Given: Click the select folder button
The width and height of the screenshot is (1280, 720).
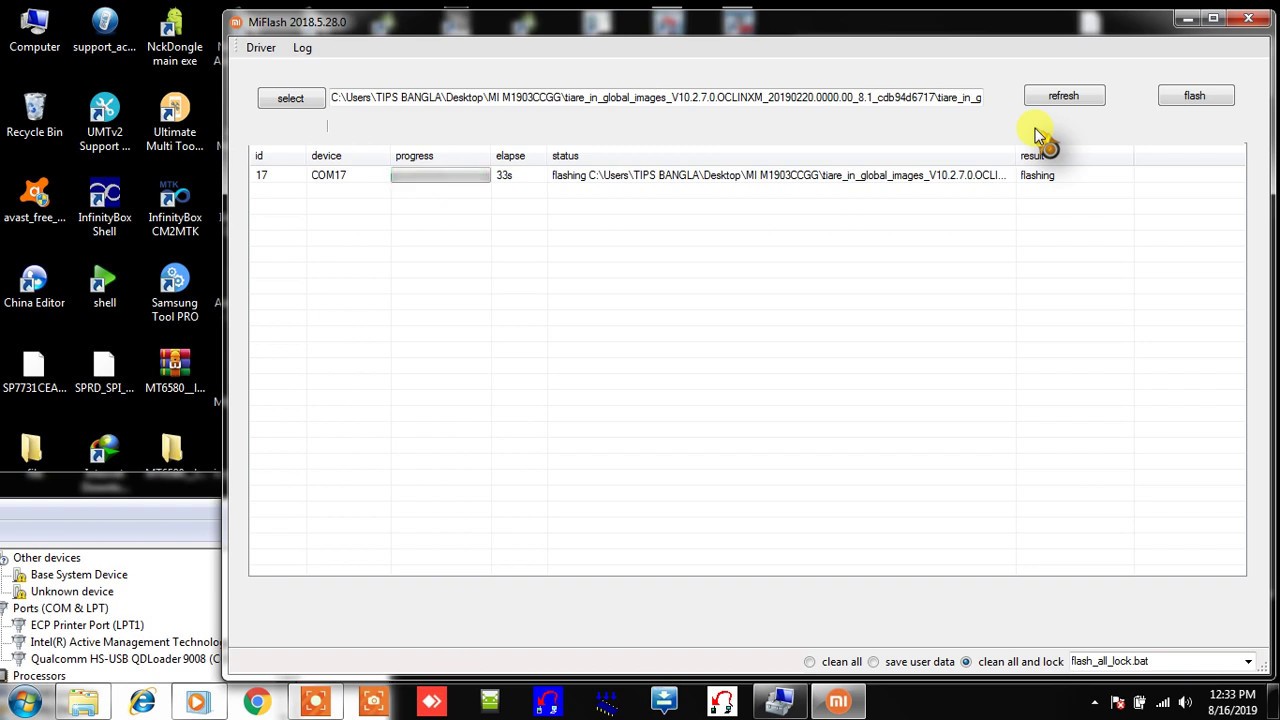Looking at the screenshot, I should click(291, 98).
